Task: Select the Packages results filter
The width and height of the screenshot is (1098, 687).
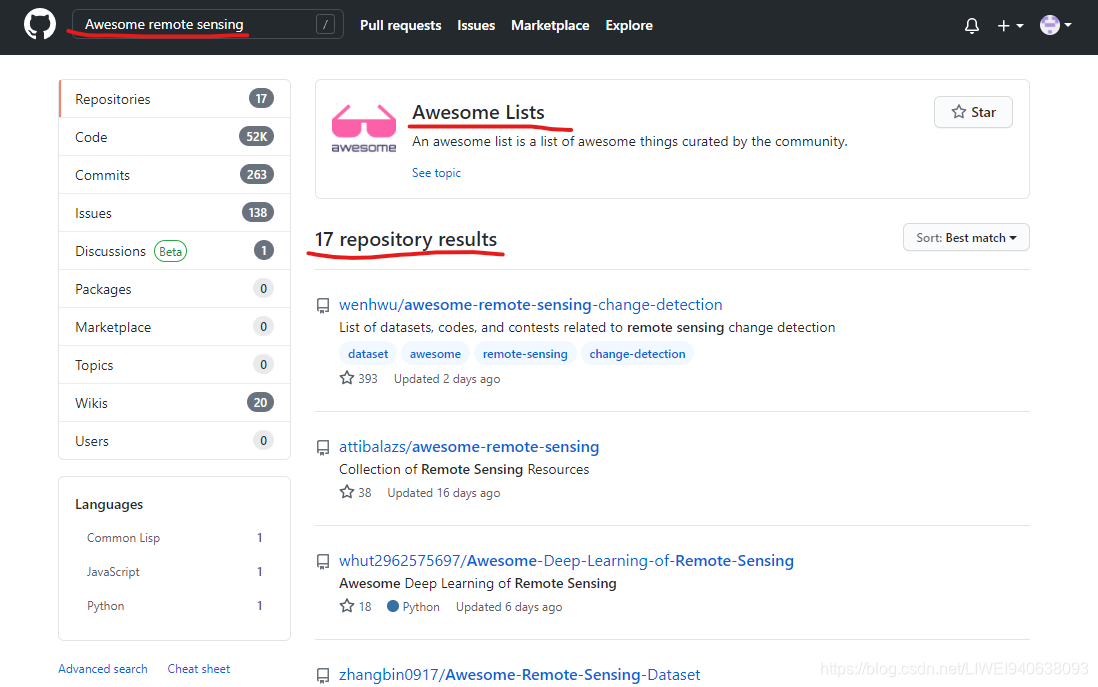Action: [174, 289]
